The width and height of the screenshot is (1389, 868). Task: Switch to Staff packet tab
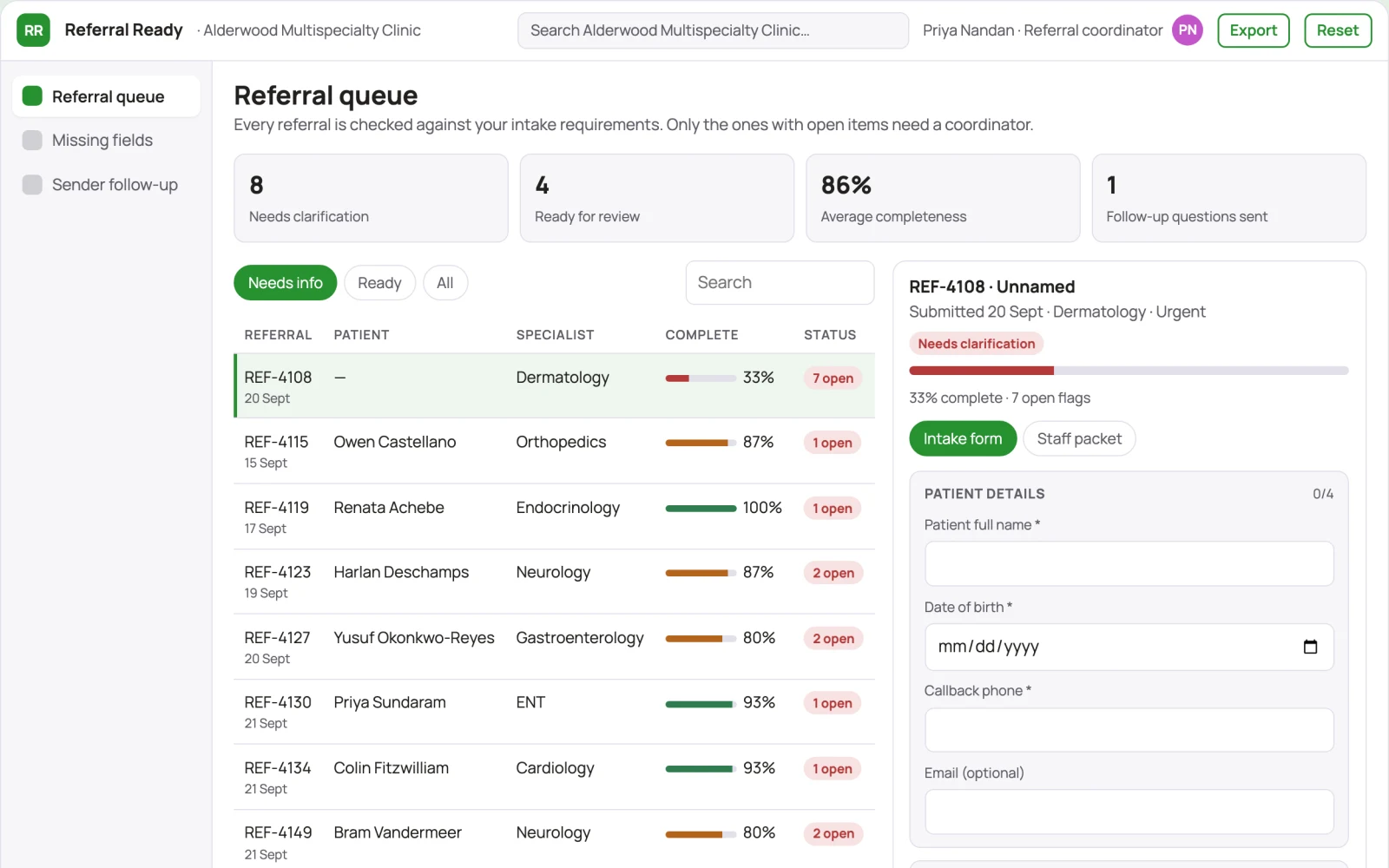(x=1079, y=438)
